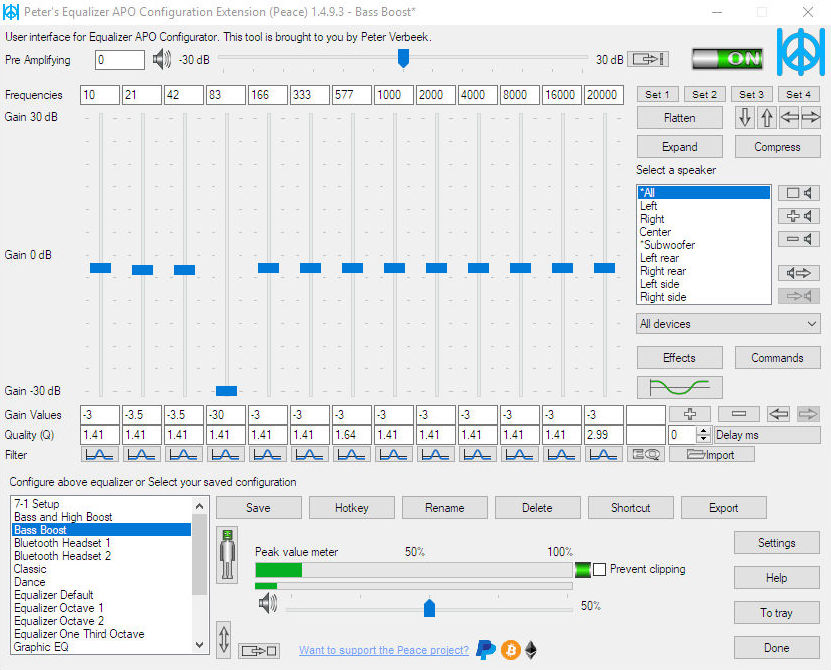Click the volume slider near the bottom
This screenshot has height=670, width=831.
[x=429, y=607]
